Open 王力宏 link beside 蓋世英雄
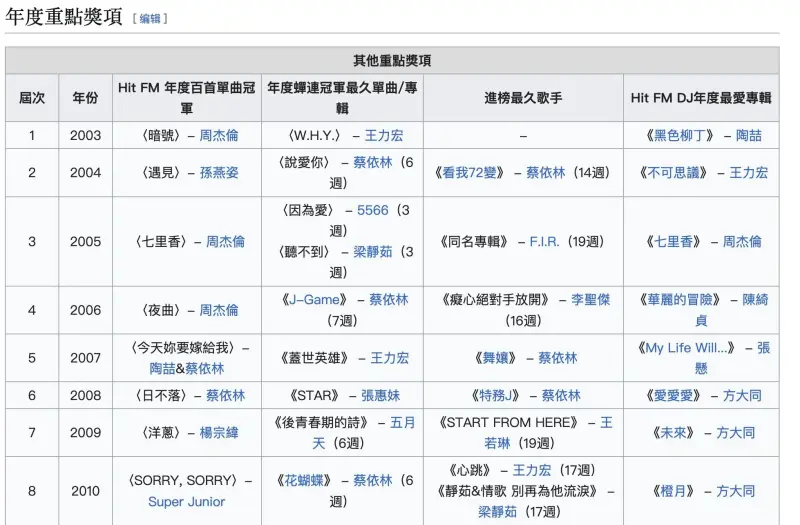800x525 pixels. (x=389, y=358)
